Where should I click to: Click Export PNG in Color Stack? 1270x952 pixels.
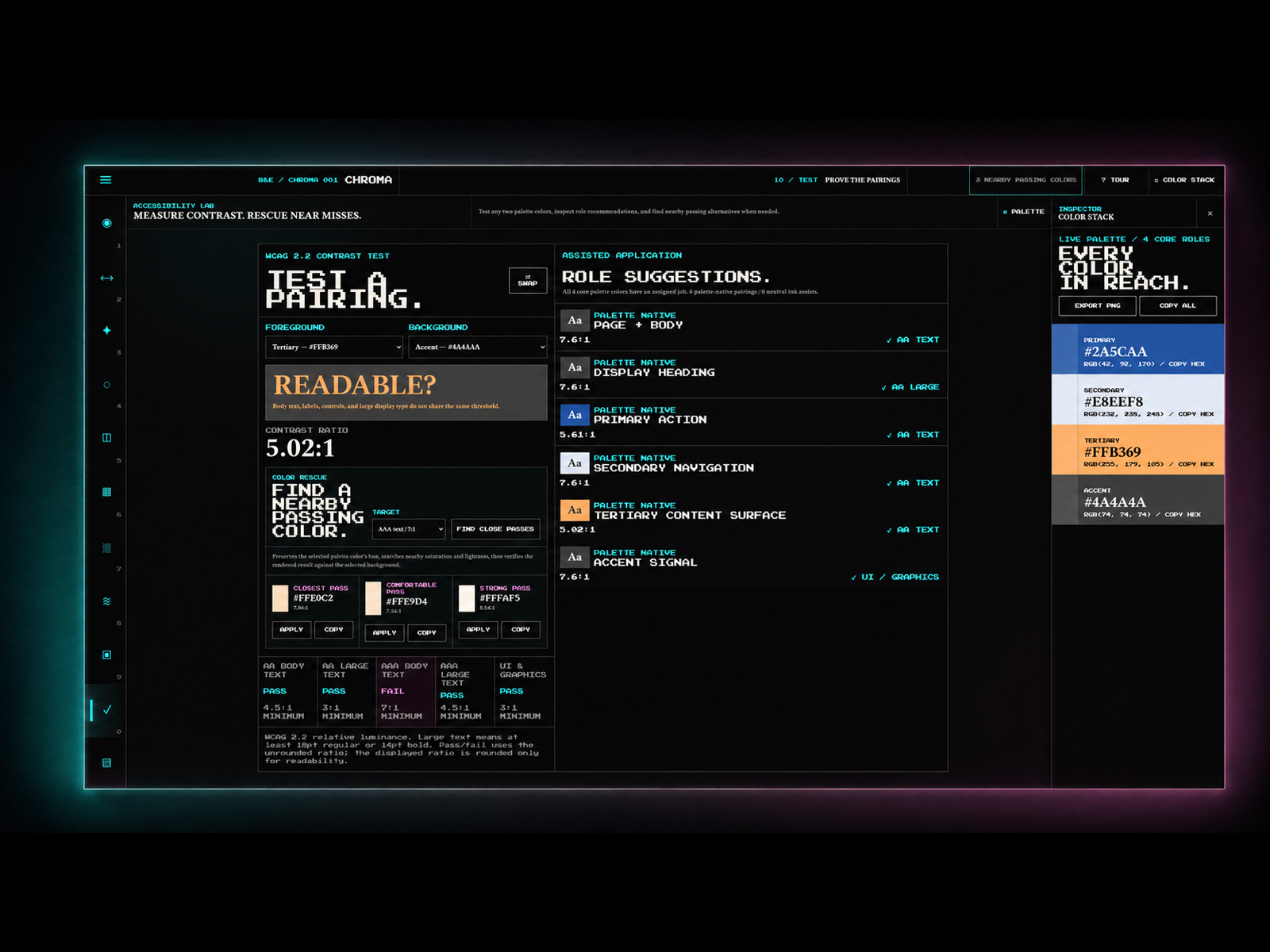click(x=1098, y=305)
